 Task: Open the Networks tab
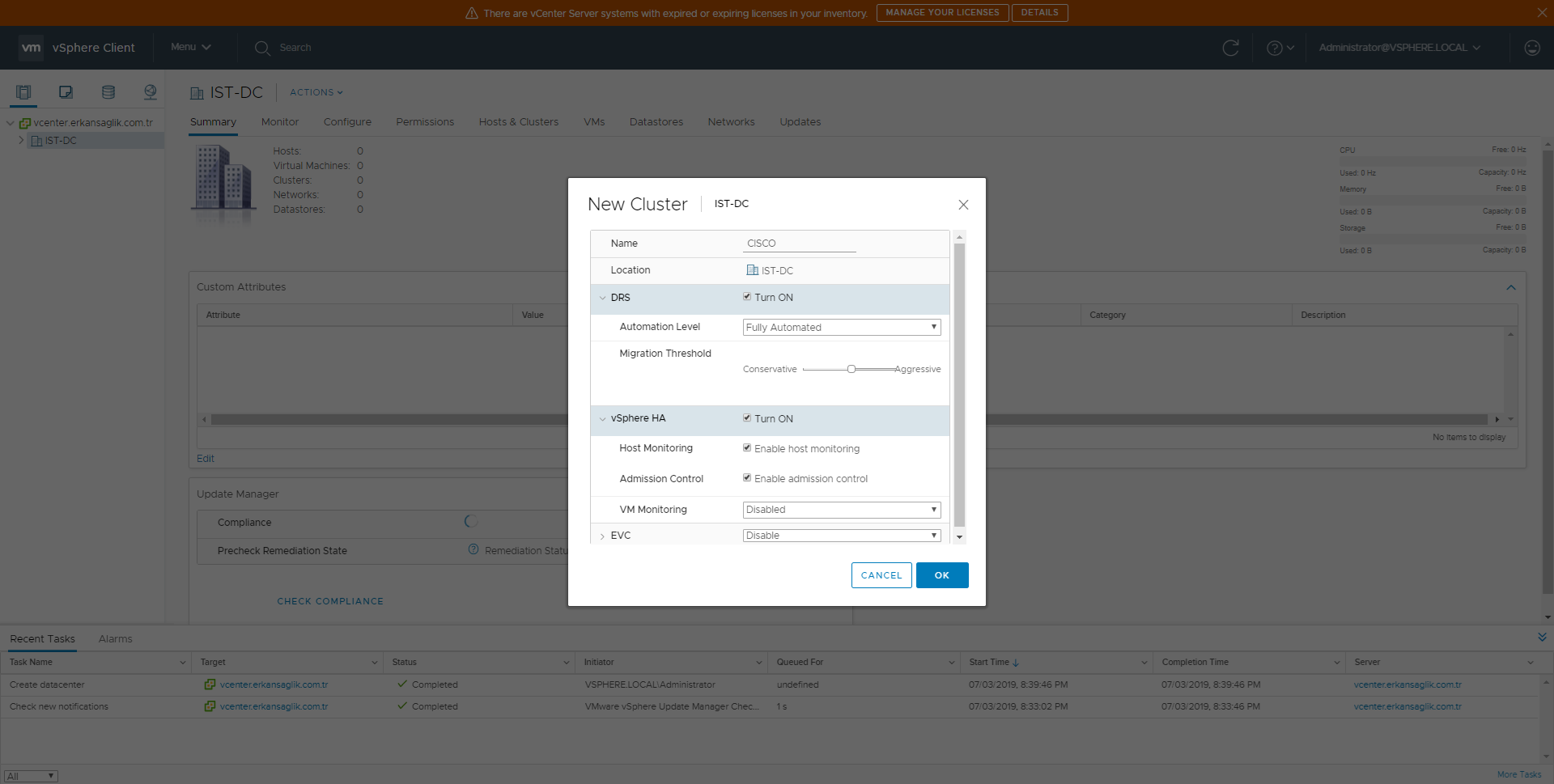coord(731,122)
